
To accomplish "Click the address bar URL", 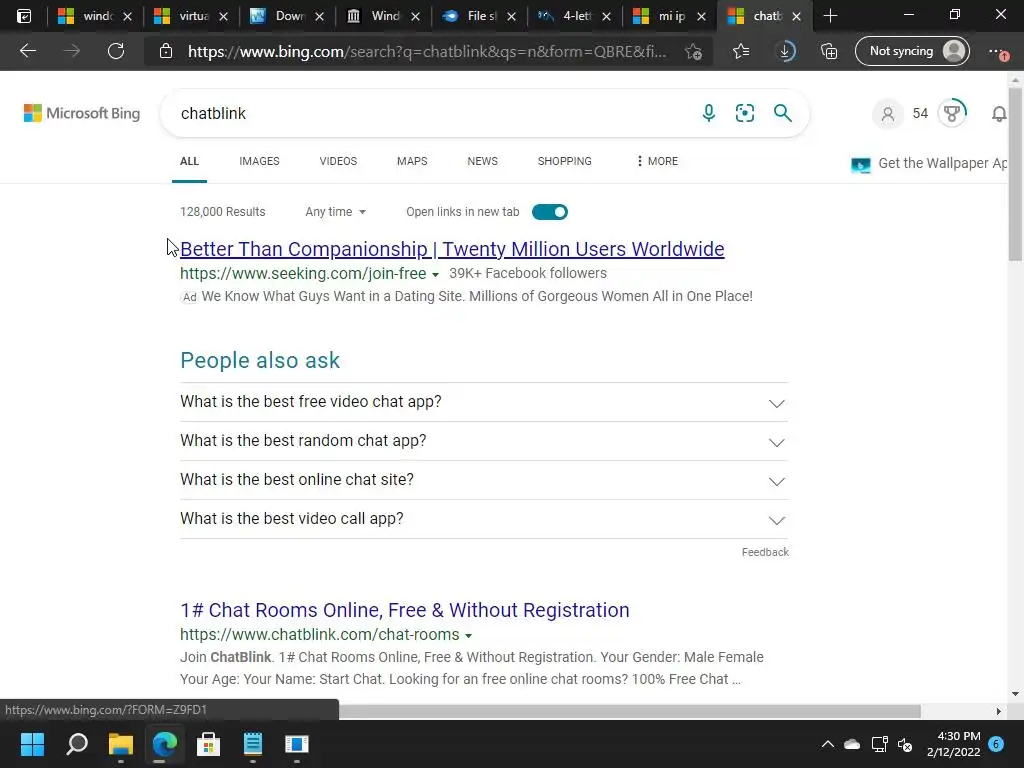I will (x=426, y=52).
